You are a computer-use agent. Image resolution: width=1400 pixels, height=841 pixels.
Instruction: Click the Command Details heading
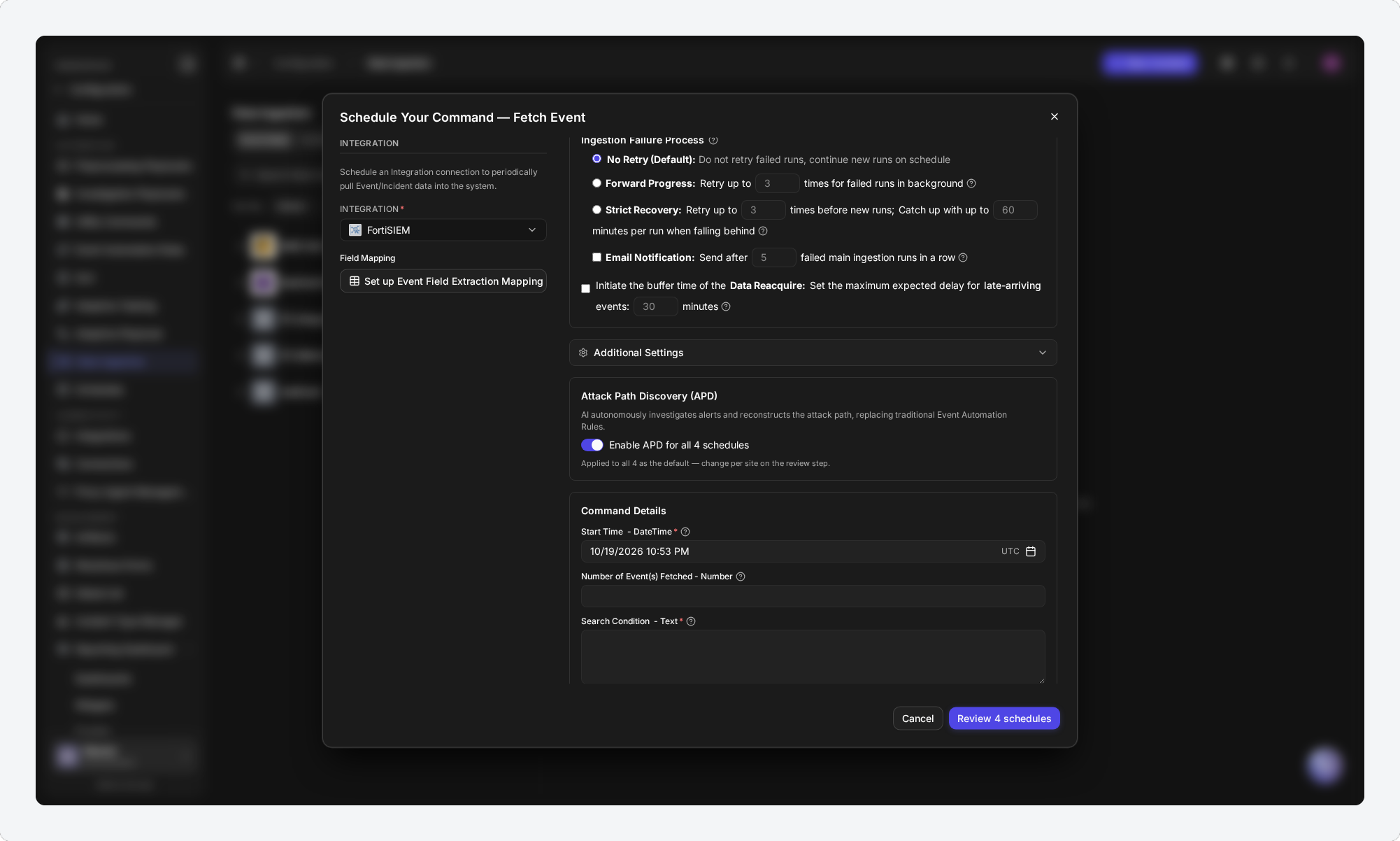(x=623, y=511)
